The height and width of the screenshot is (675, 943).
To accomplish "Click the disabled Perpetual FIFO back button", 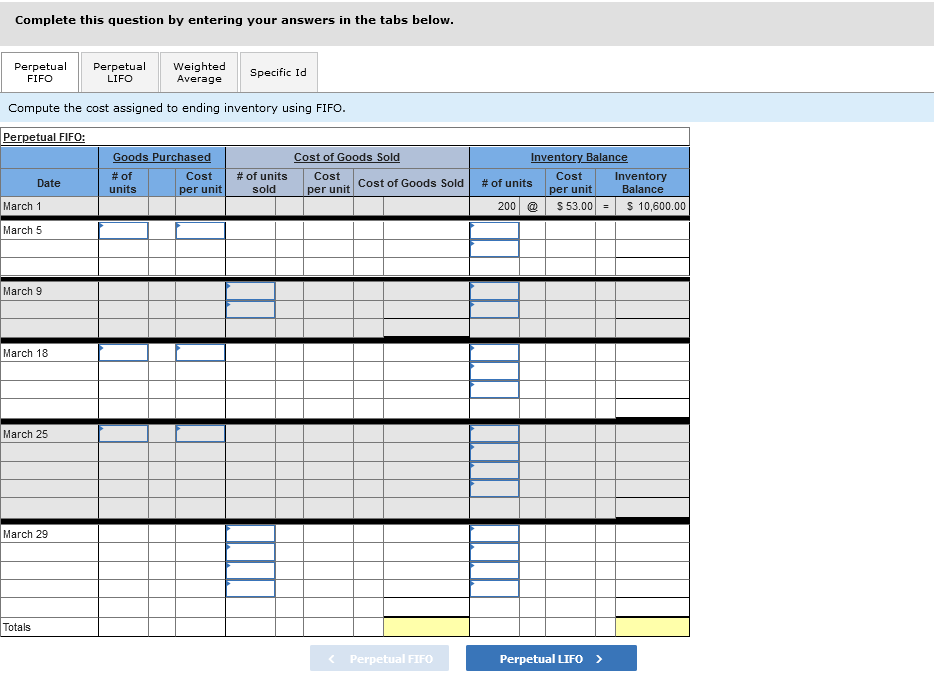I will (x=379, y=658).
